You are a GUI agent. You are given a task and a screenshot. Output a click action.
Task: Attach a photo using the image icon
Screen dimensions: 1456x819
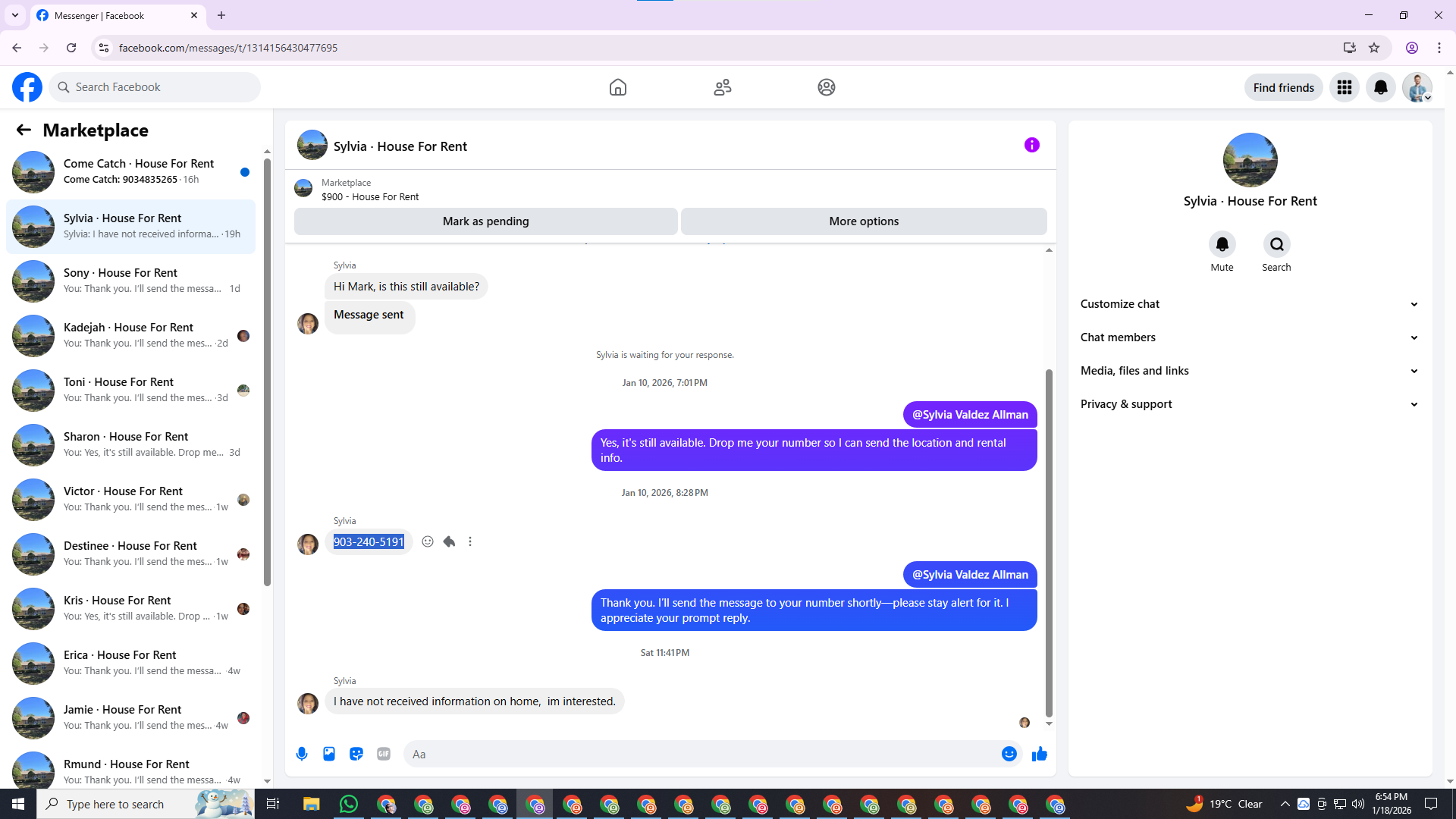[x=329, y=754]
